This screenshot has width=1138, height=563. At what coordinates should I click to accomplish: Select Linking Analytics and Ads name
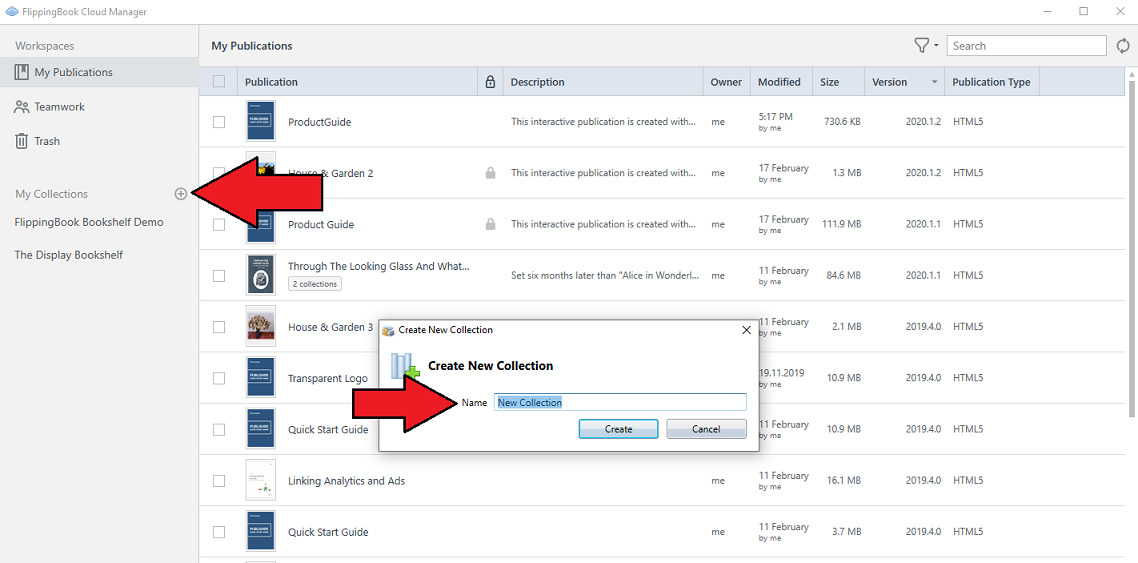[346, 480]
